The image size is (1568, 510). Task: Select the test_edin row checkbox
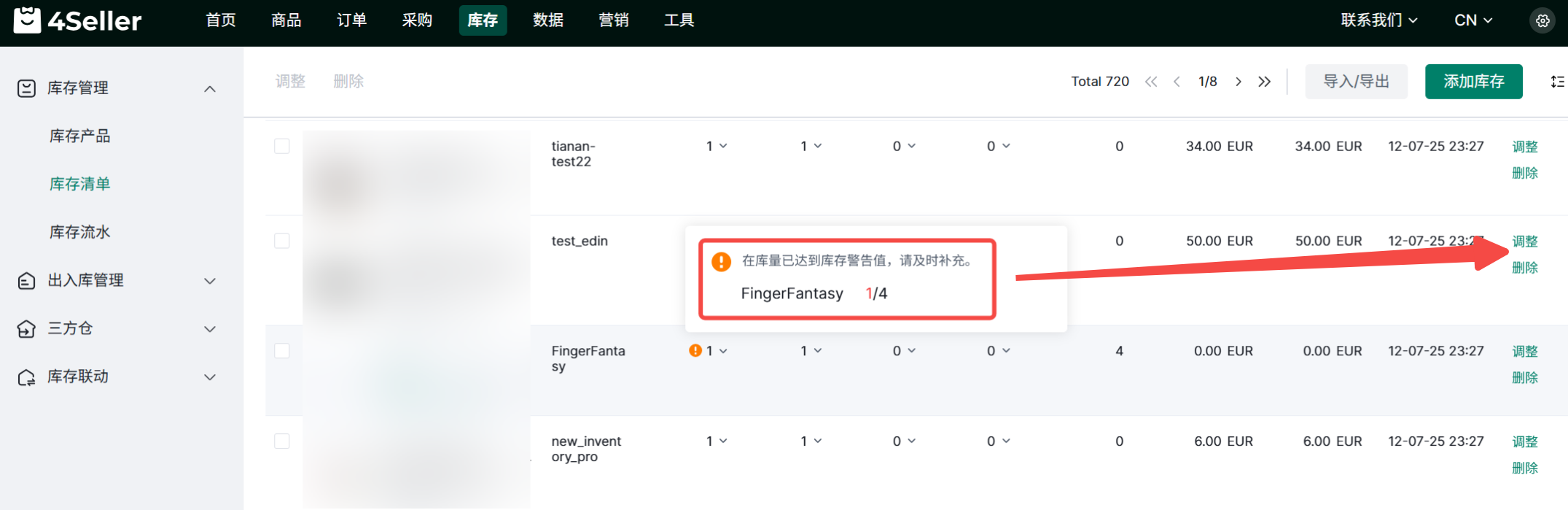[282, 241]
